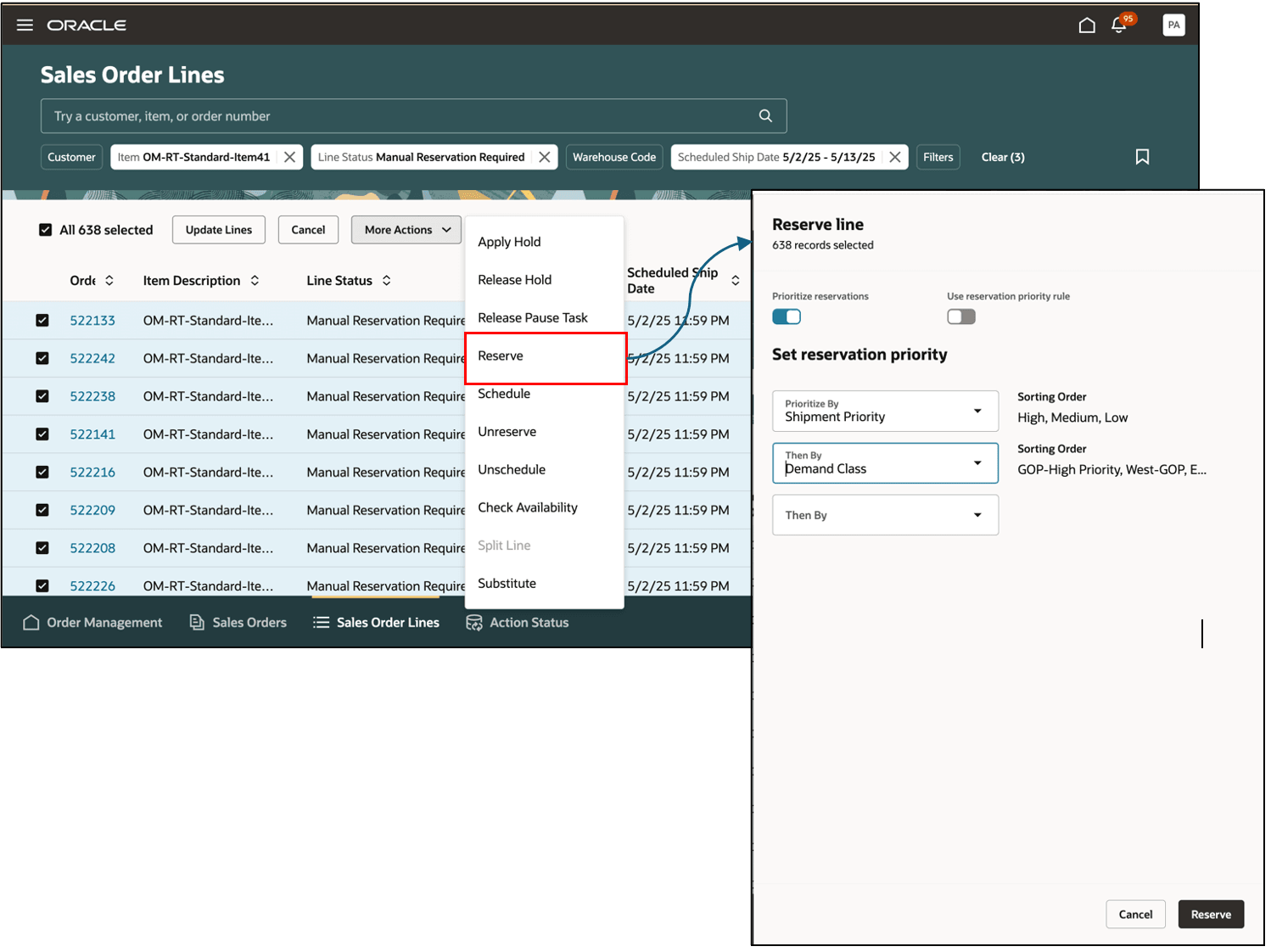This screenshot has width=1271, height=952.
Task: Open order 522209 link
Action: click(x=92, y=510)
